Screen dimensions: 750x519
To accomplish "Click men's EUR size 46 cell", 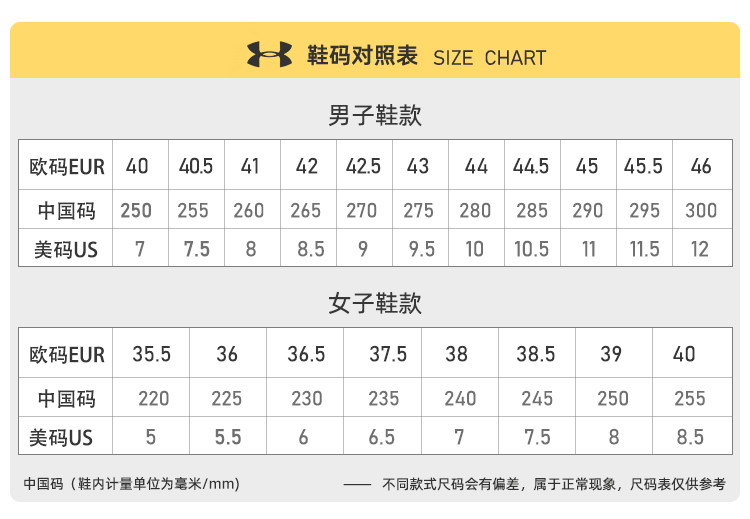I will tap(701, 166).
